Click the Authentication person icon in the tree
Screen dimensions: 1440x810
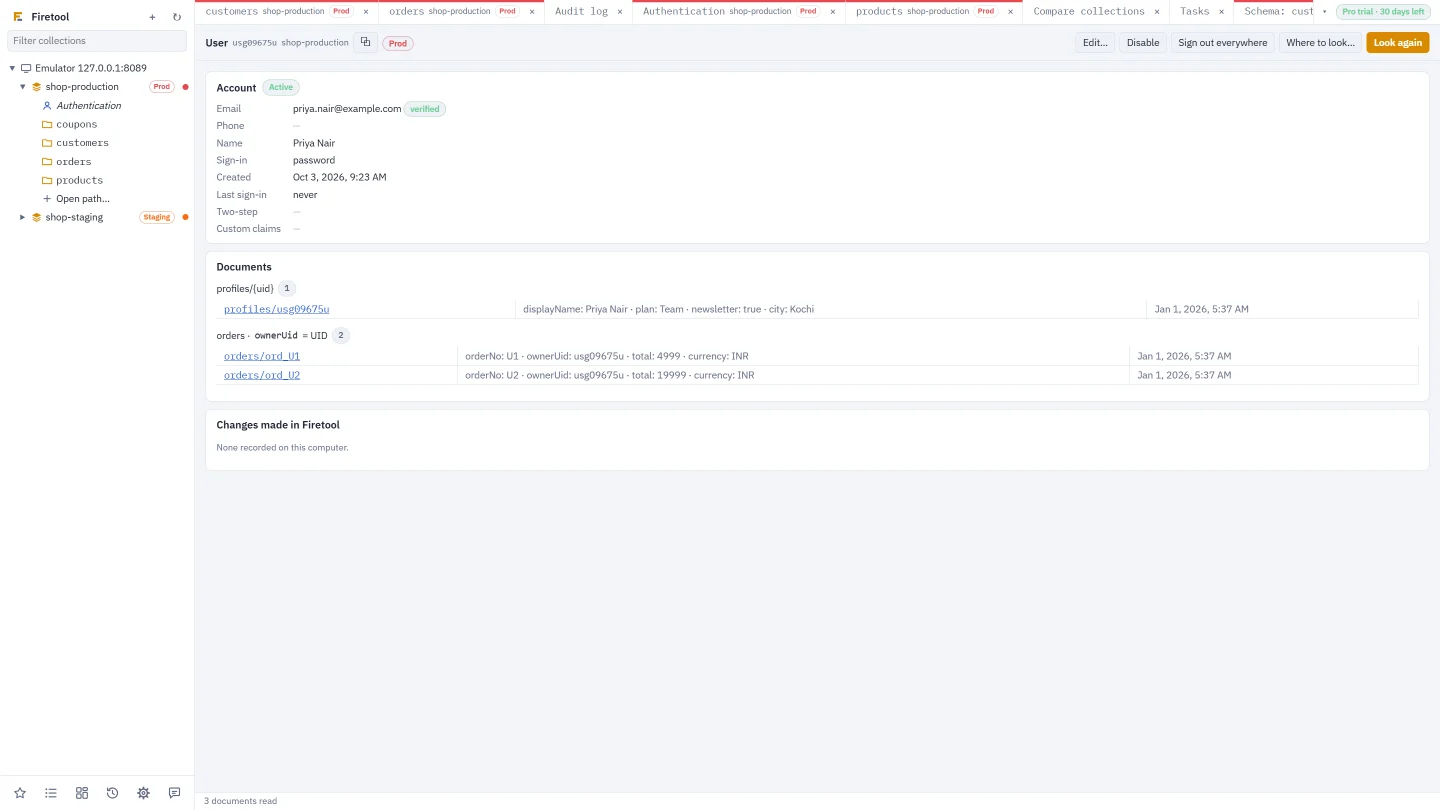point(47,105)
